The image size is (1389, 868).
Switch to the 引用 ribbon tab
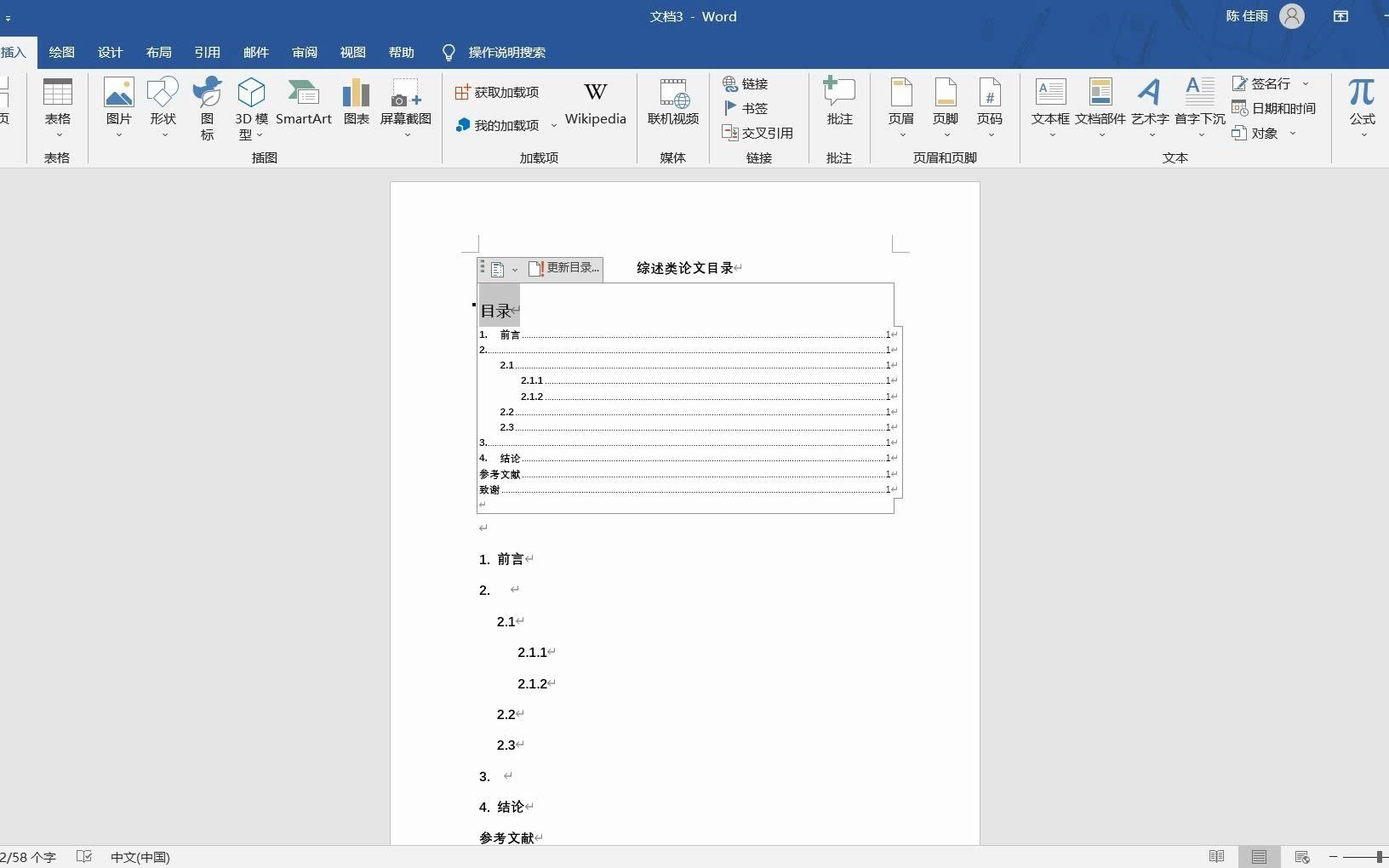(x=207, y=52)
